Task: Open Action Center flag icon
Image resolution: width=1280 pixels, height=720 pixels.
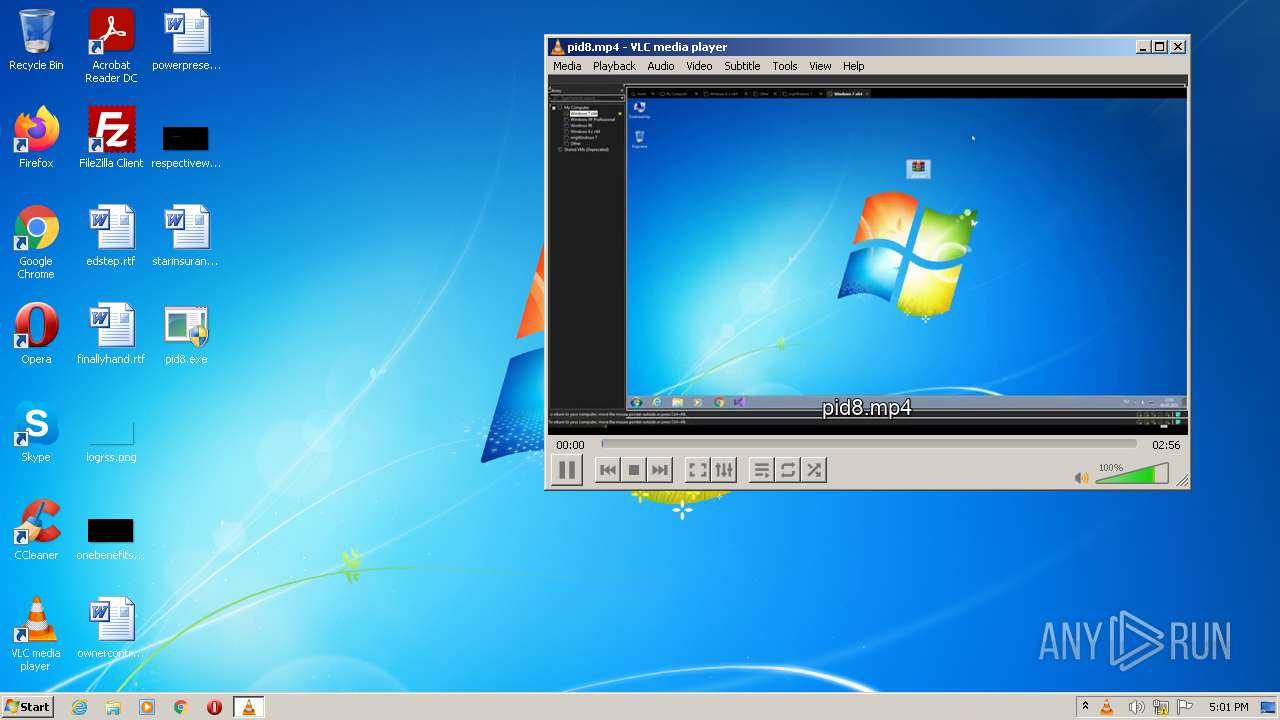Action: (1185, 707)
